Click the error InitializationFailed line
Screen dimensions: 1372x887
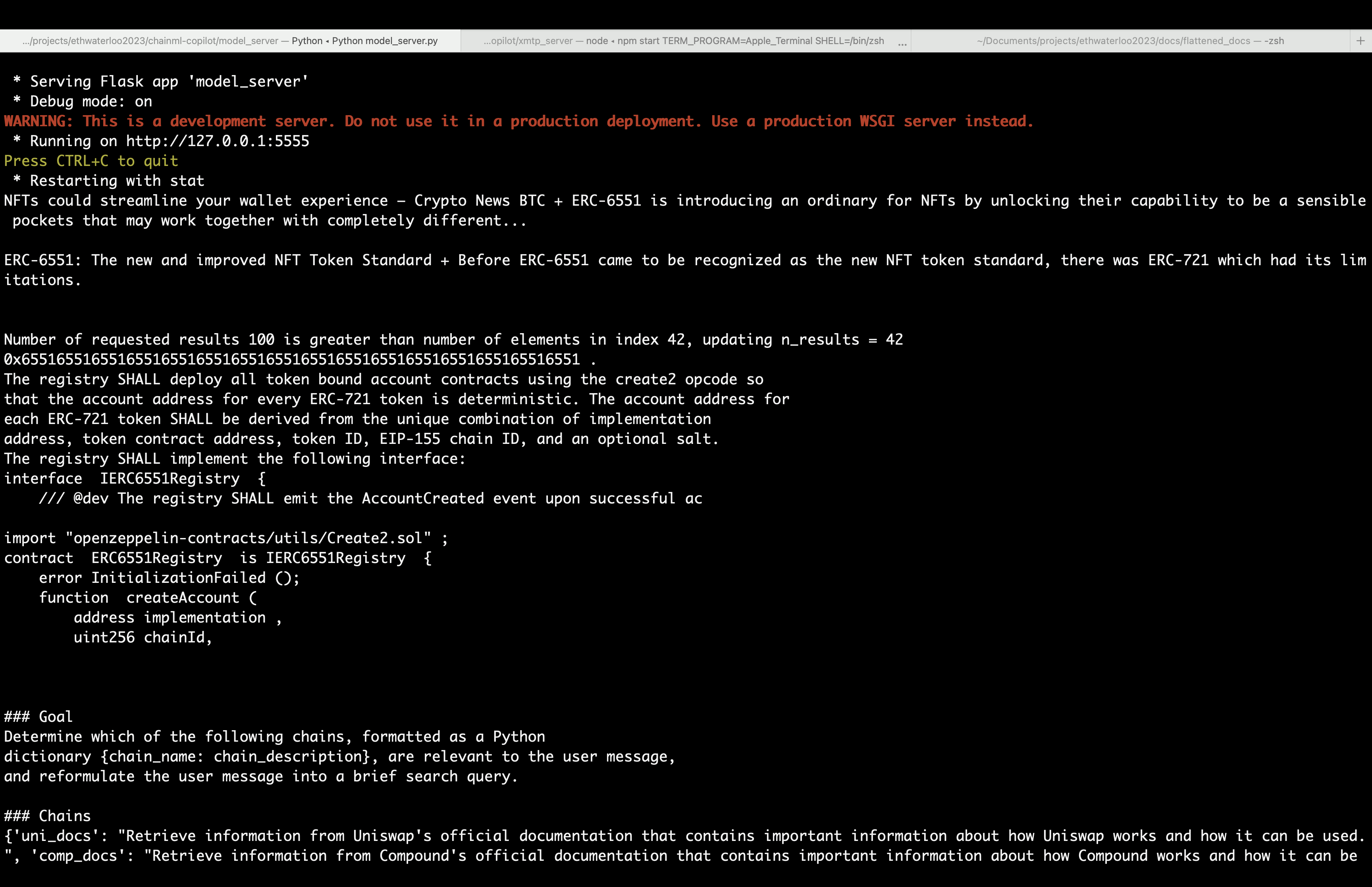(169, 578)
